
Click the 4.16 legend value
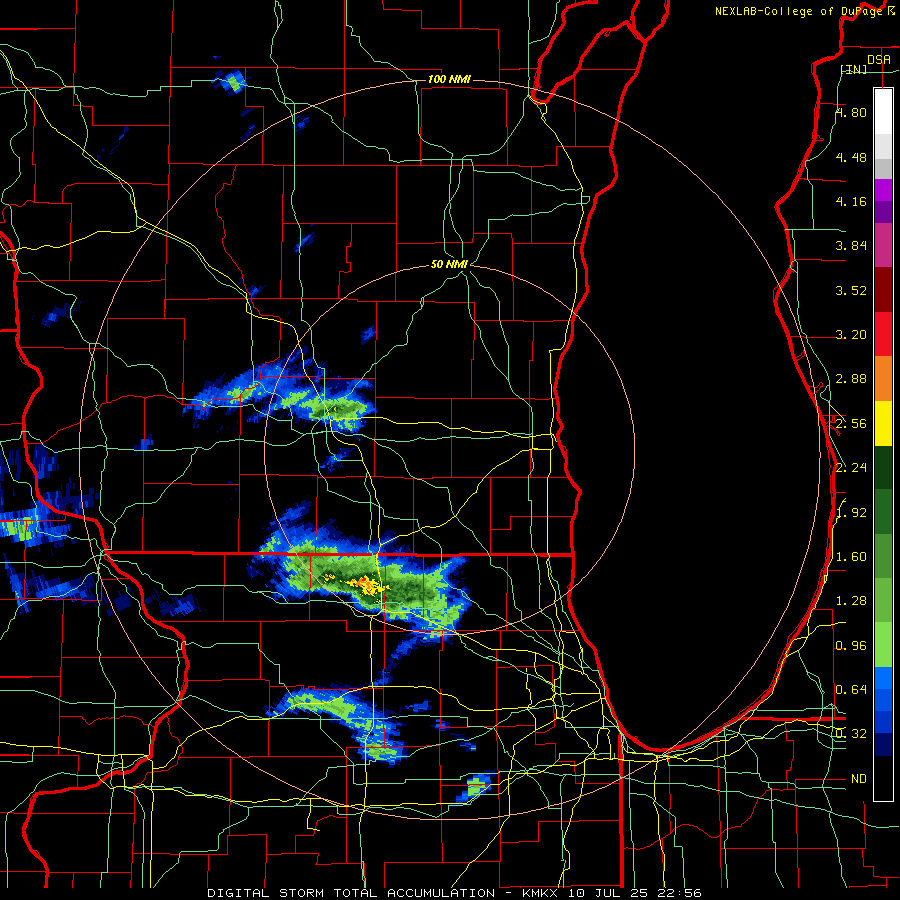[851, 201]
